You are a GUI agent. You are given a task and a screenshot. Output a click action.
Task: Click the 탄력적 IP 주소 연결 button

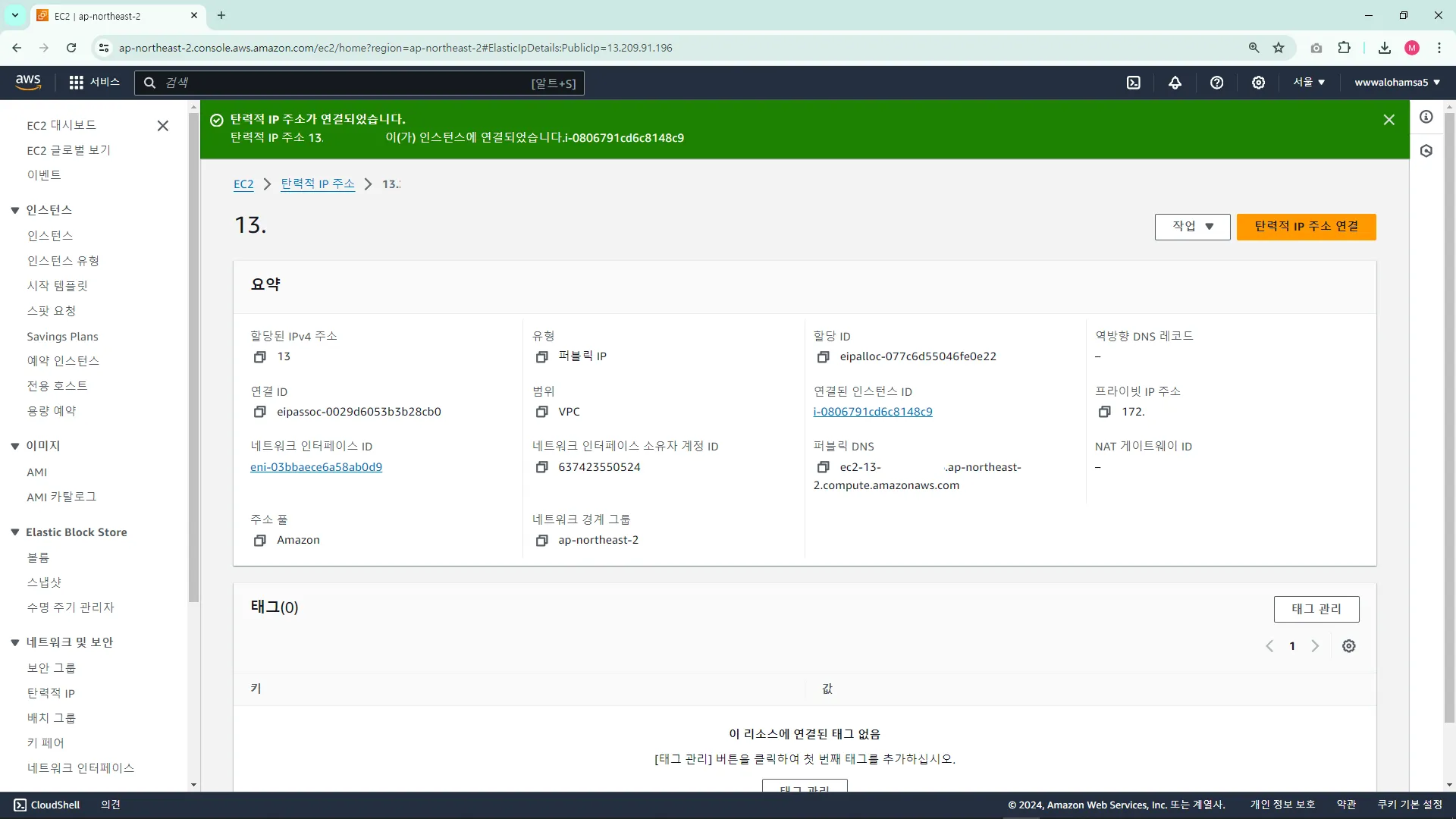click(x=1306, y=227)
